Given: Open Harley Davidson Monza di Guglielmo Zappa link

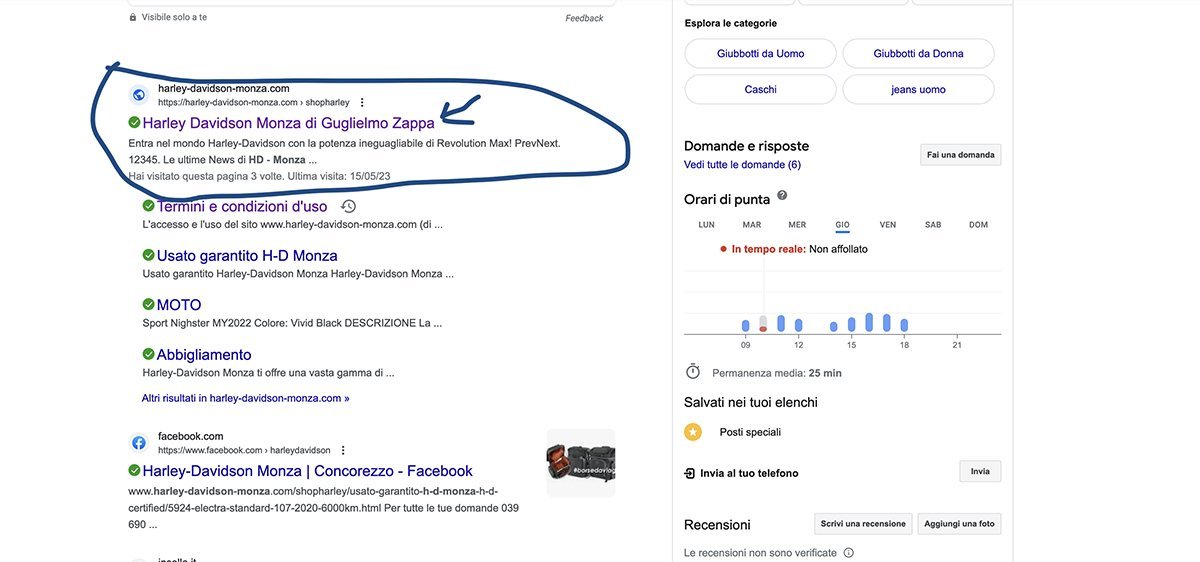Looking at the screenshot, I should (288, 123).
